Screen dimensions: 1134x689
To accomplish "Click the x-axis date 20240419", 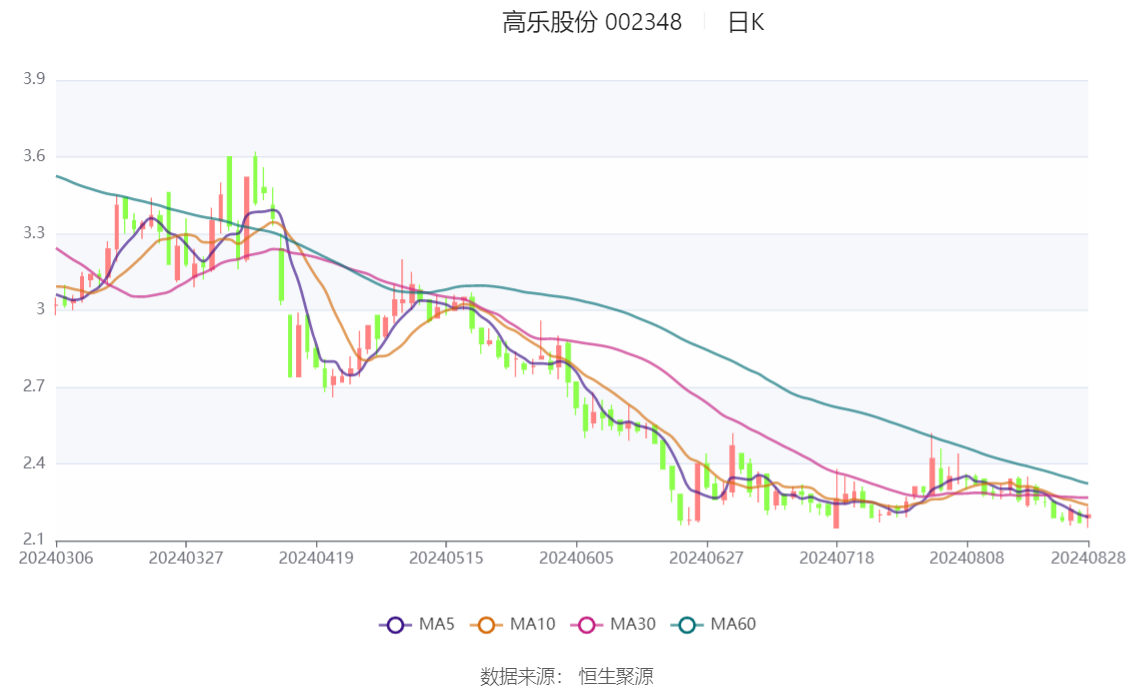I will (316, 558).
